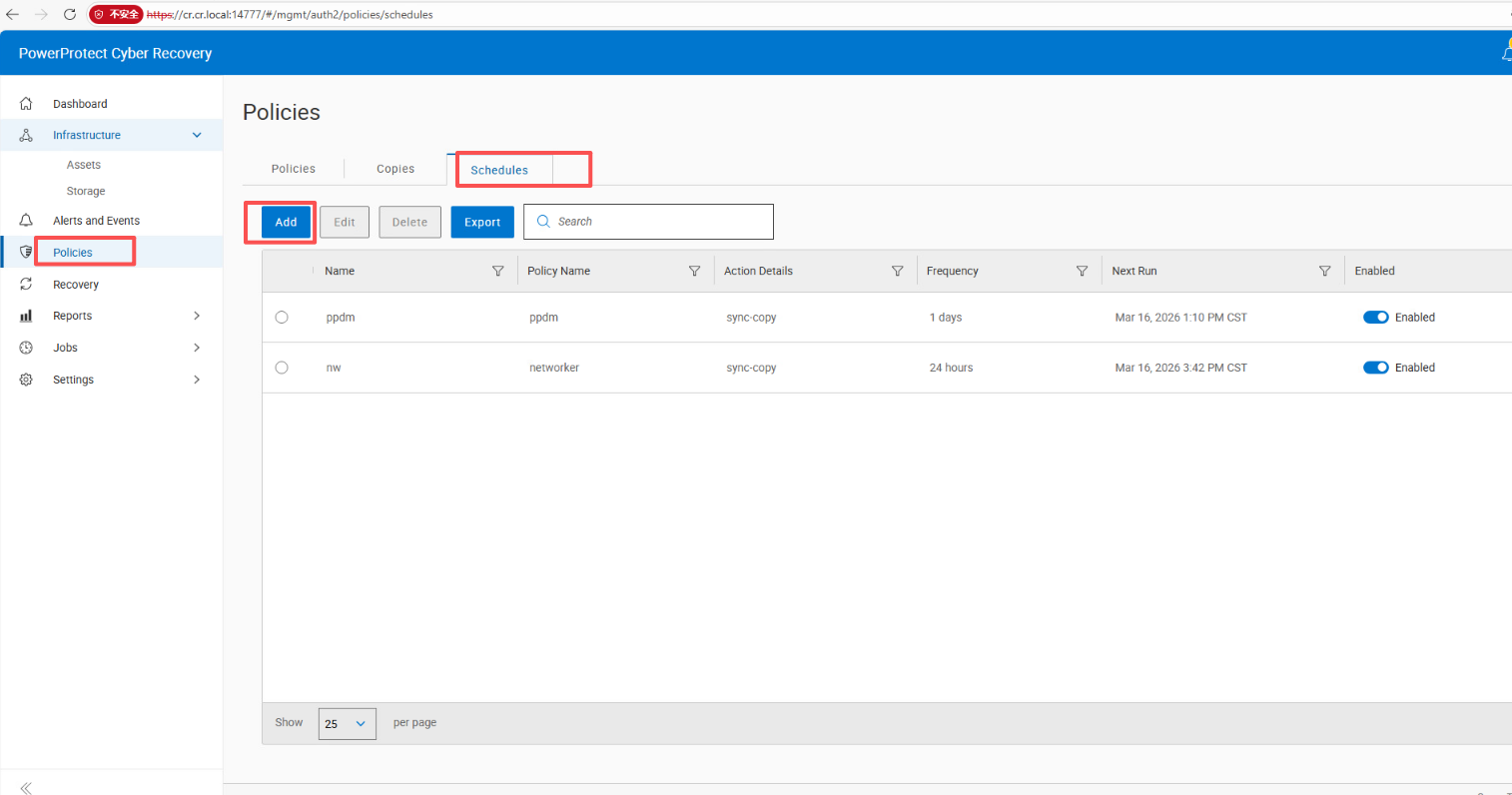This screenshot has width=1512, height=795.
Task: Click the Dashboard home icon
Action: tap(26, 104)
